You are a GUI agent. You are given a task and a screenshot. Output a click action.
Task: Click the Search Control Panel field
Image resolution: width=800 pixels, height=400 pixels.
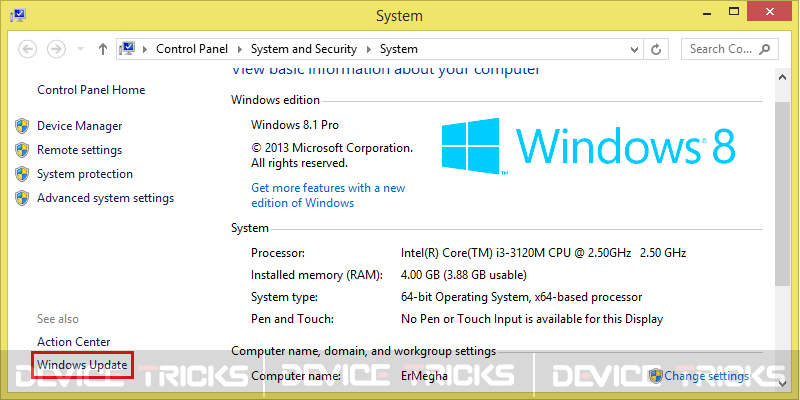point(730,49)
